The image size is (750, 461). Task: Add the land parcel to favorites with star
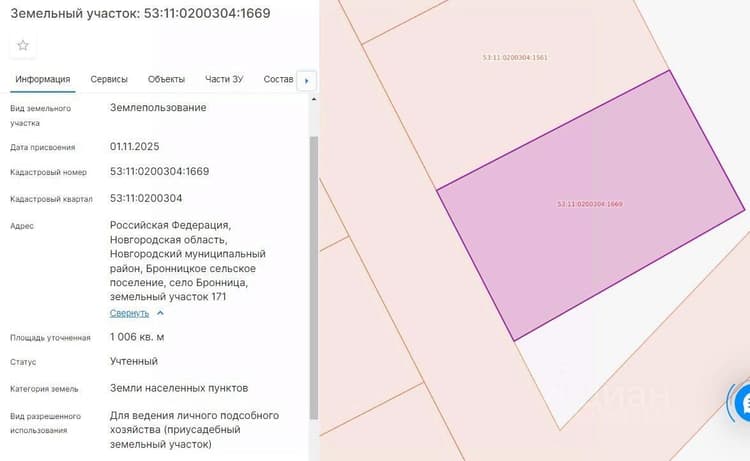22,45
